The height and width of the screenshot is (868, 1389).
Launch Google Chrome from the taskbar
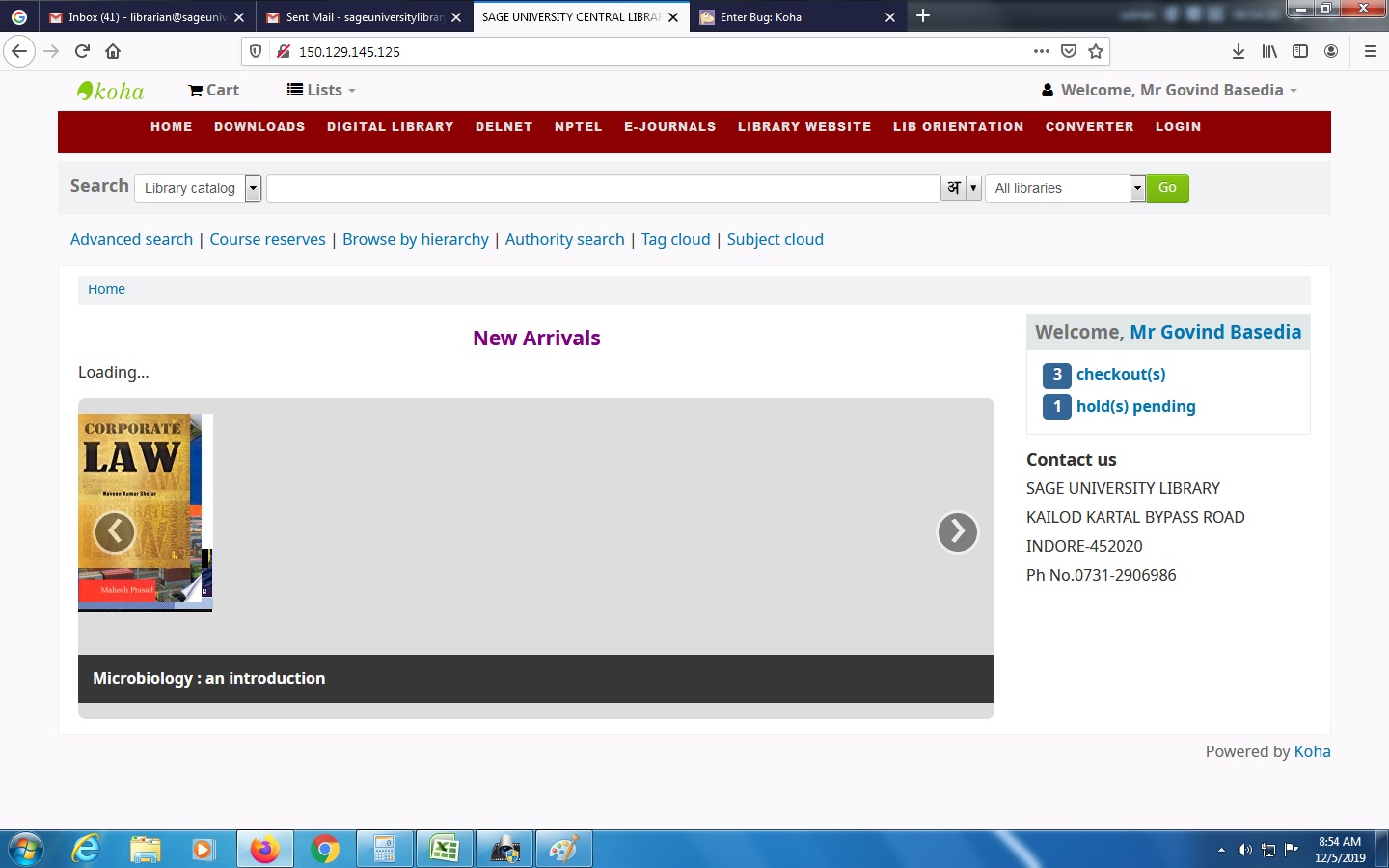[x=325, y=849]
